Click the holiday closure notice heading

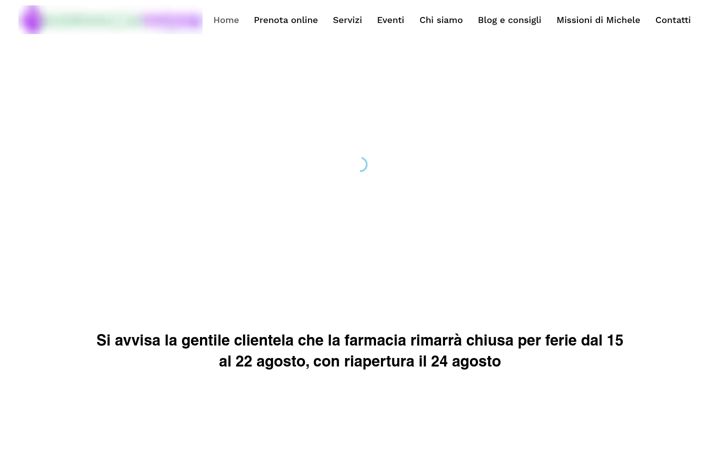[x=360, y=351]
